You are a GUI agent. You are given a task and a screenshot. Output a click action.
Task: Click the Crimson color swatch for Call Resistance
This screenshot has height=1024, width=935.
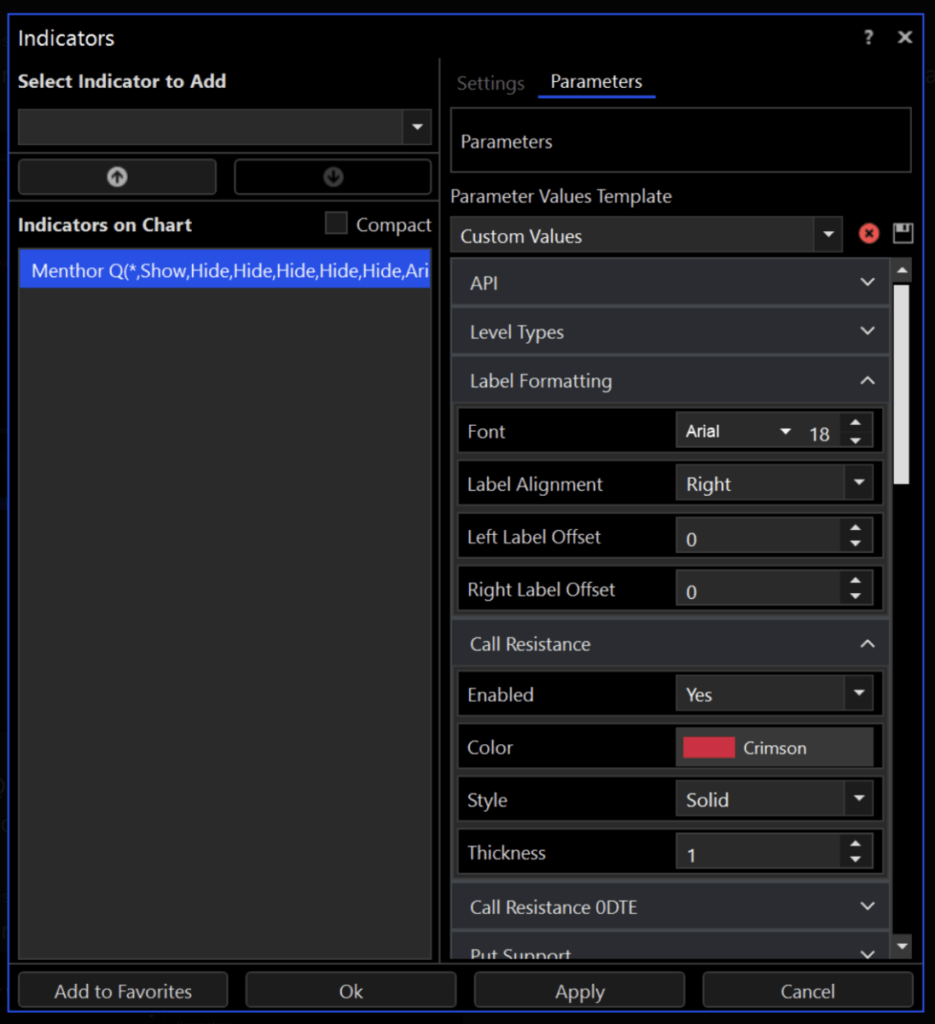click(x=709, y=747)
